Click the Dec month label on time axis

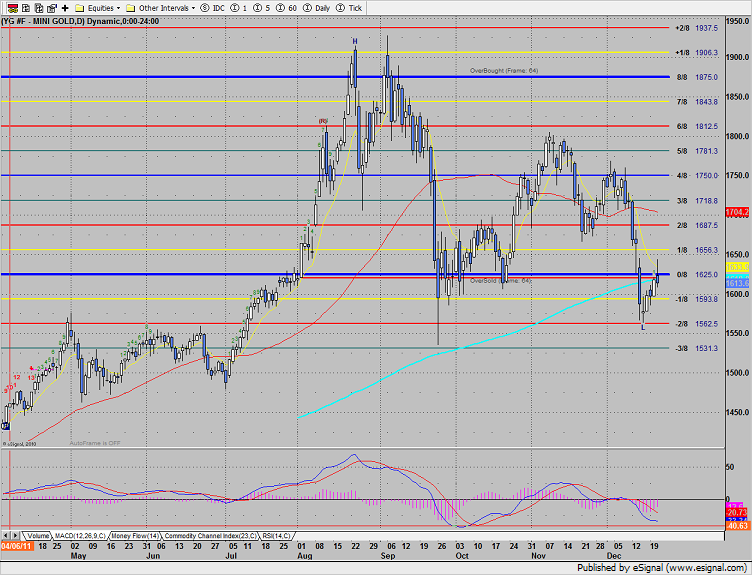614,556
